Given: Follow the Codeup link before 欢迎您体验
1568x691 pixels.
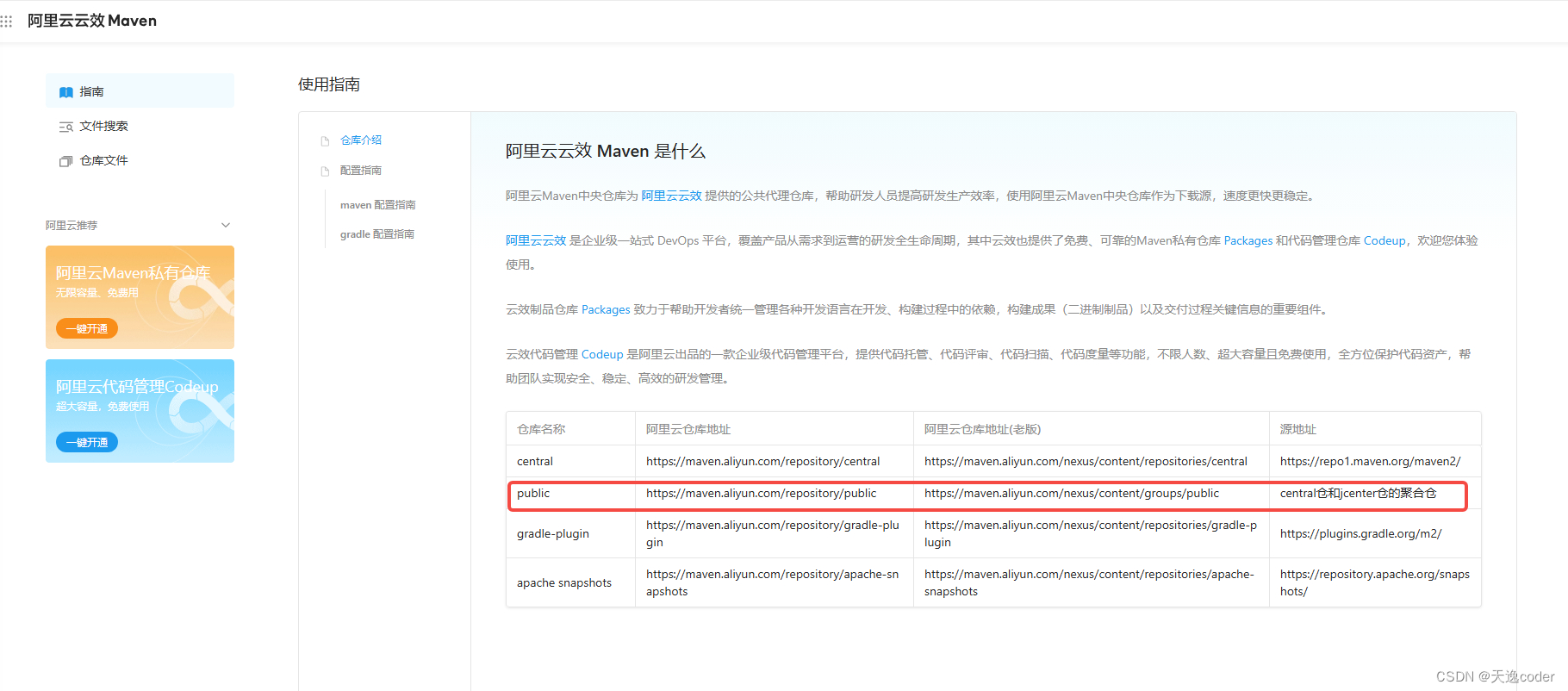Looking at the screenshot, I should coord(1384,240).
